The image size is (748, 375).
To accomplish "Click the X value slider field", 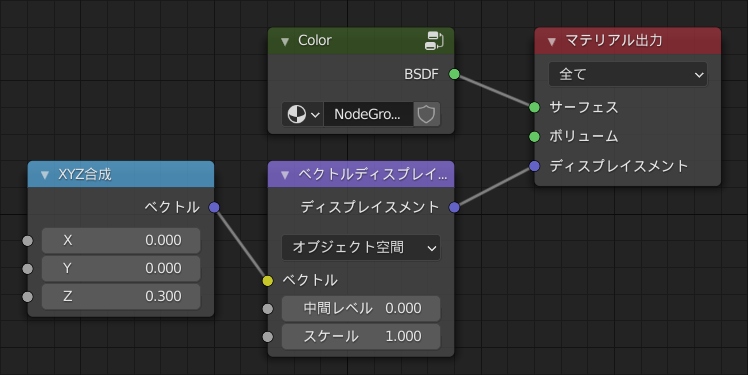I will (121, 240).
